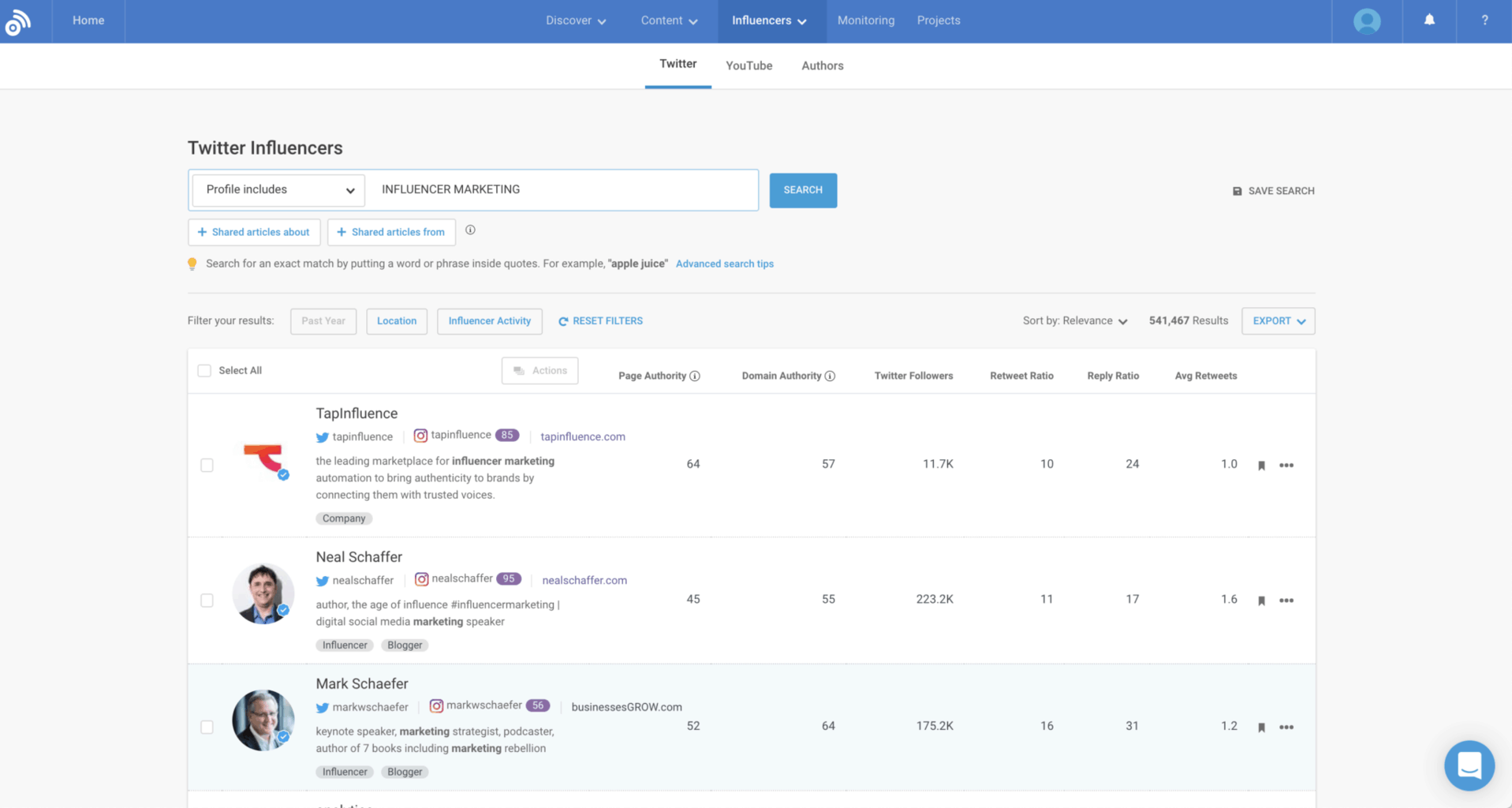The height and width of the screenshot is (808, 1512).
Task: Click the BuzzSumo logo icon
Action: point(17,21)
